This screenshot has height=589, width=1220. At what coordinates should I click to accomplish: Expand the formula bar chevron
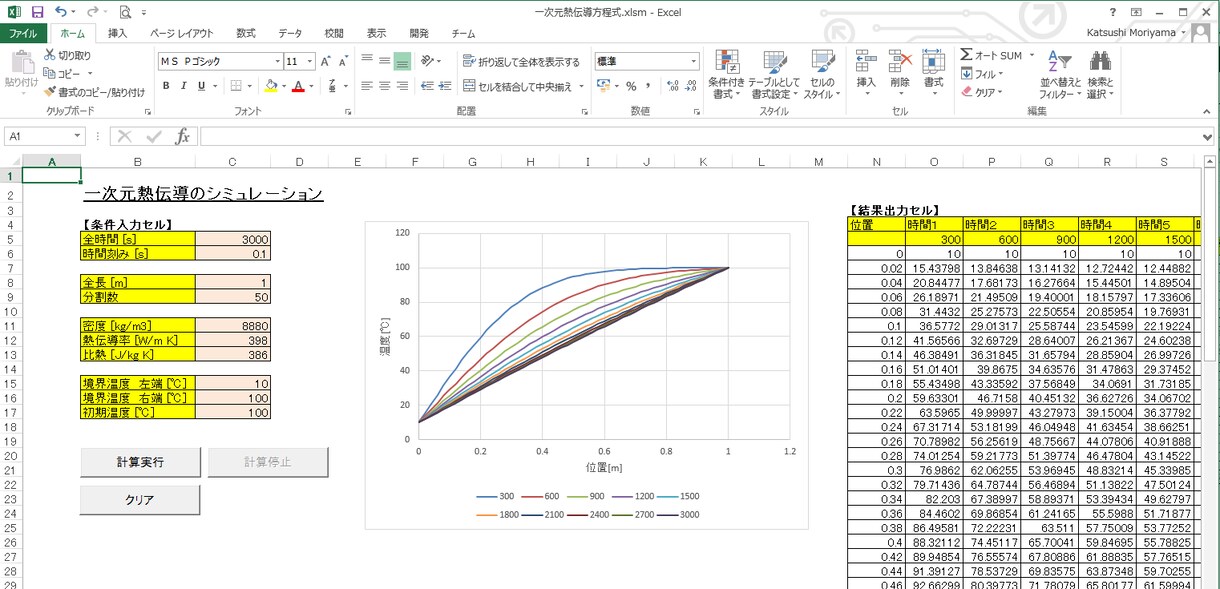(x=1208, y=136)
